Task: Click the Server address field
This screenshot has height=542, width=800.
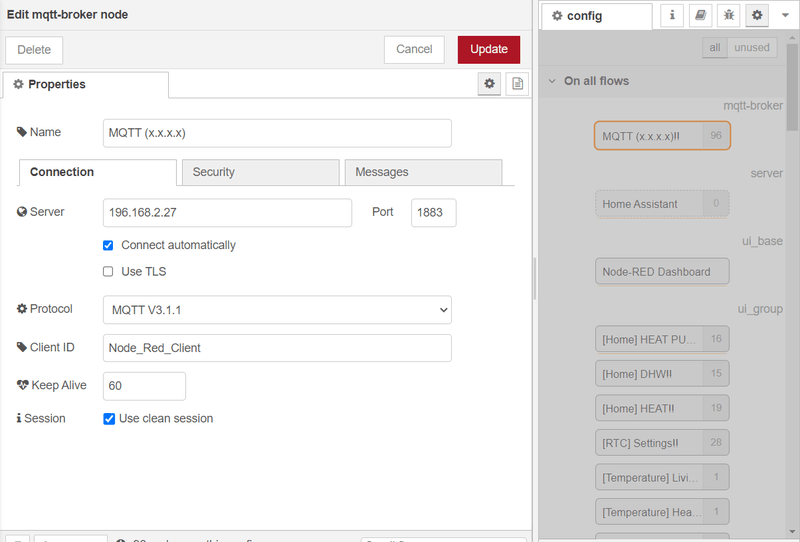Action: coord(227,213)
